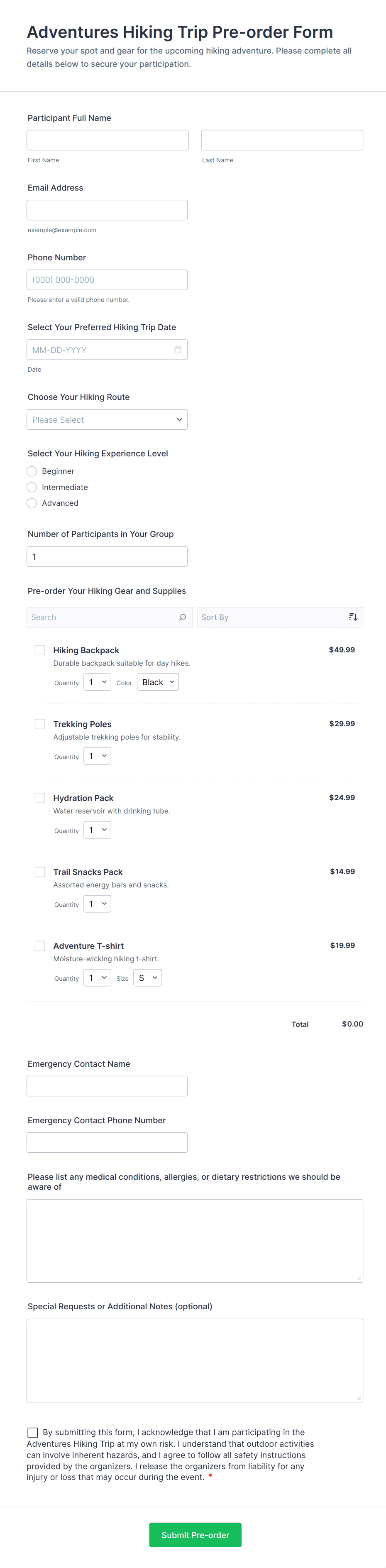
Task: Tick the Trekking Poles checkbox
Action: tap(40, 724)
